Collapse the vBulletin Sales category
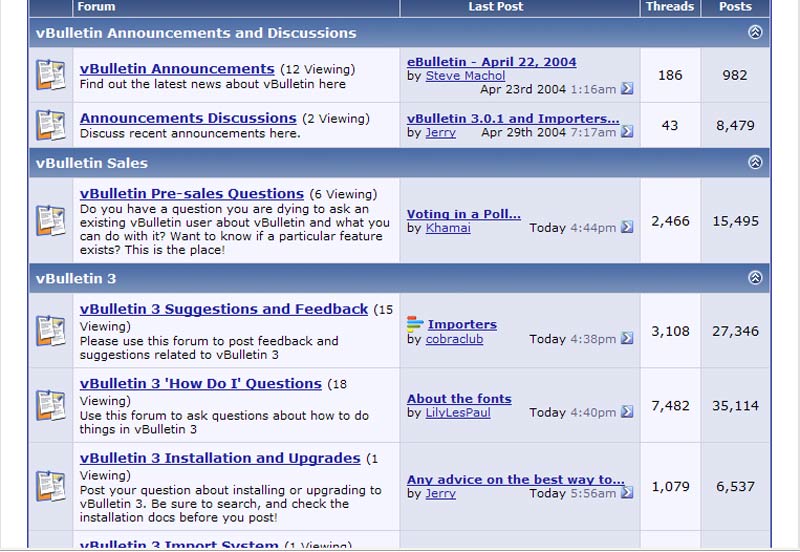This screenshot has height=552, width=800. pos(755,162)
